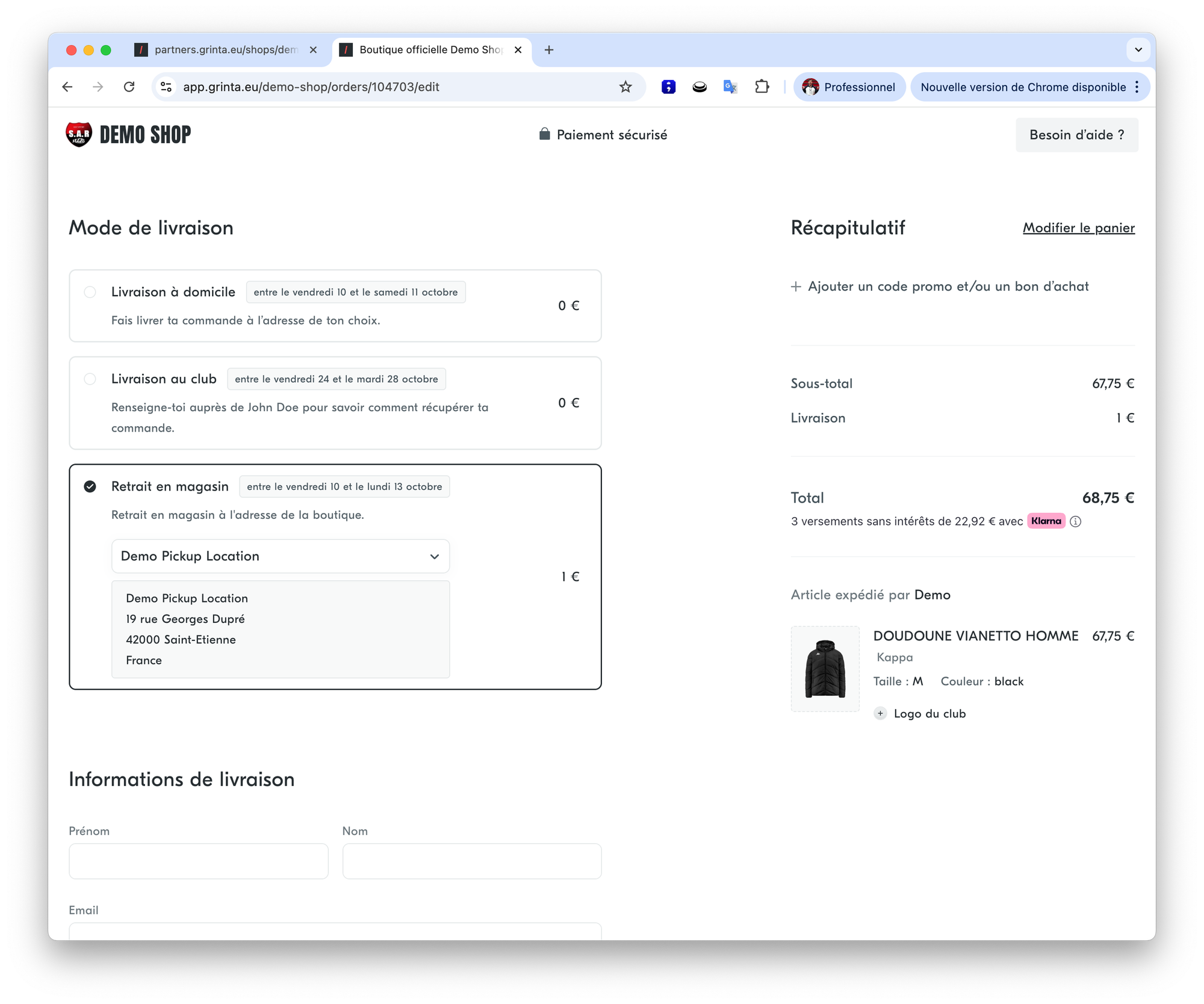Expand Ajouter un code promo section
Image resolution: width=1204 pixels, height=1004 pixels.
940,287
